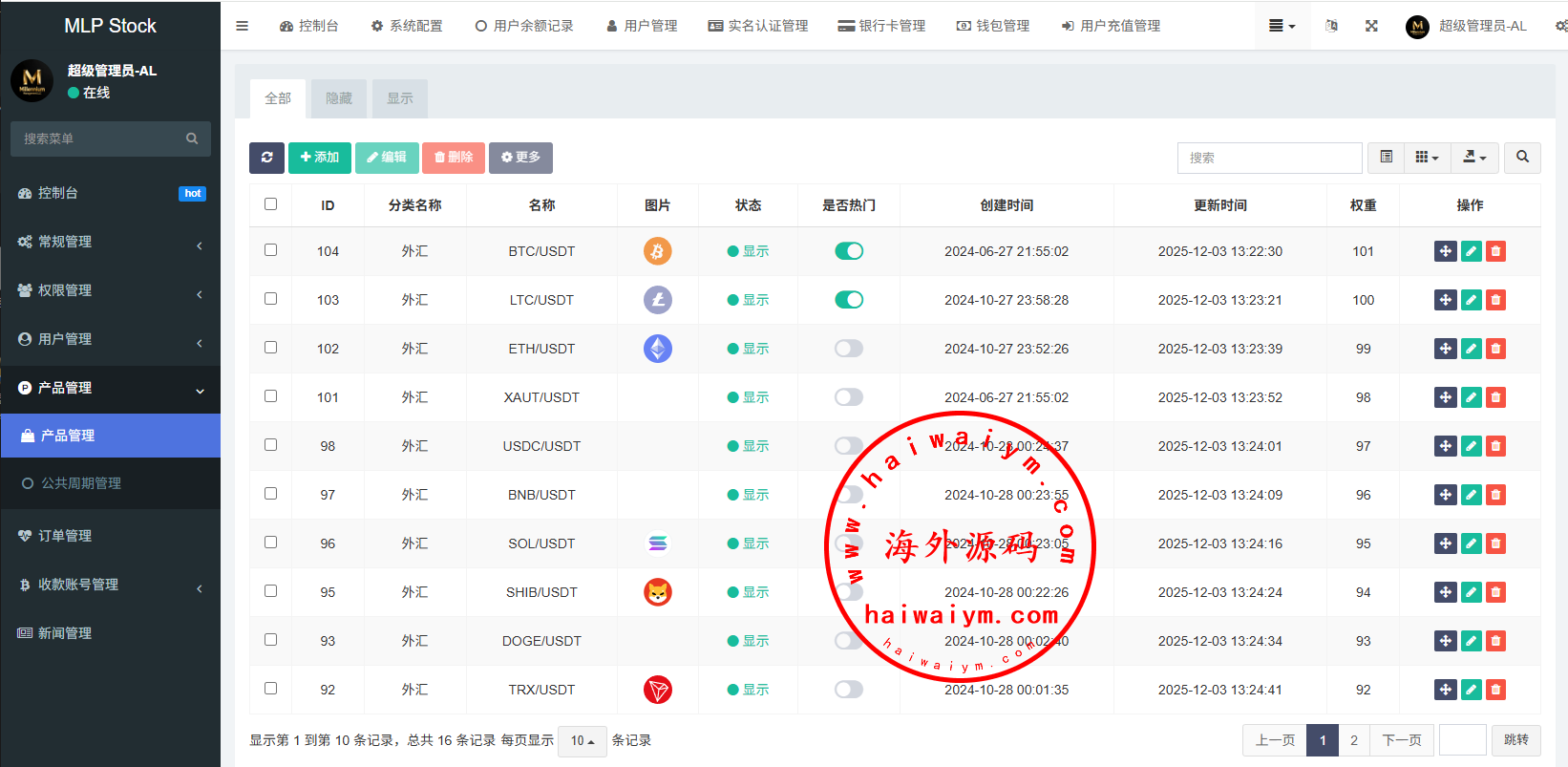1568x767 pixels.
Task: Click the table list view toggle icon
Action: [x=1386, y=158]
